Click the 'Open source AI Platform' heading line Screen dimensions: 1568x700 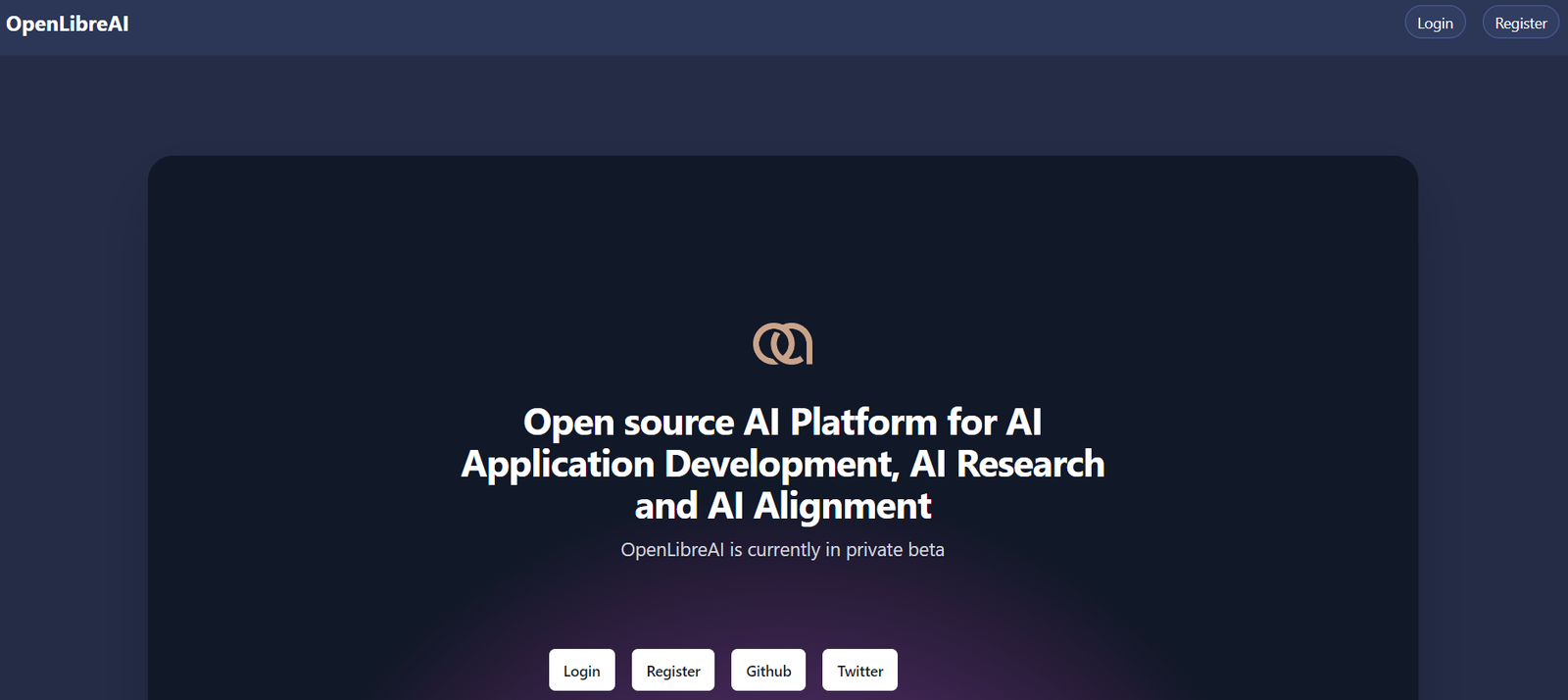point(782,423)
